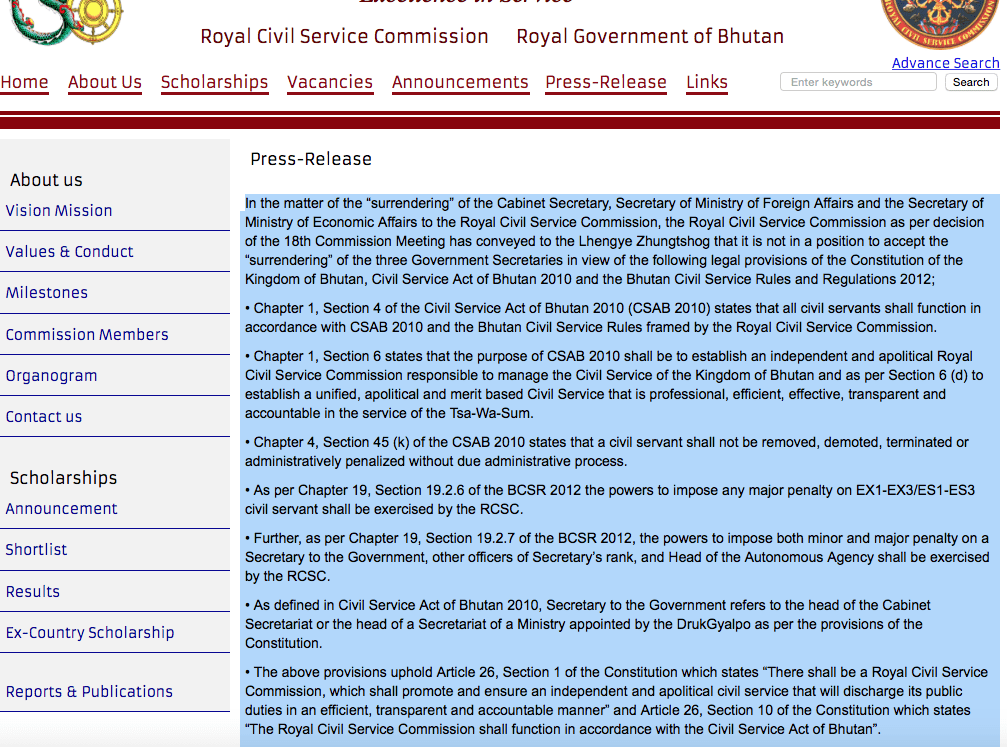This screenshot has width=1007, height=747.
Task: Go to About Us in navigation bar
Action: [105, 82]
